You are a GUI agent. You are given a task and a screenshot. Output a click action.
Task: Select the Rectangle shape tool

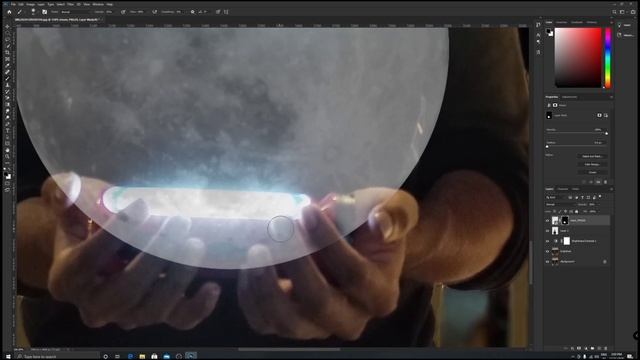point(7,144)
